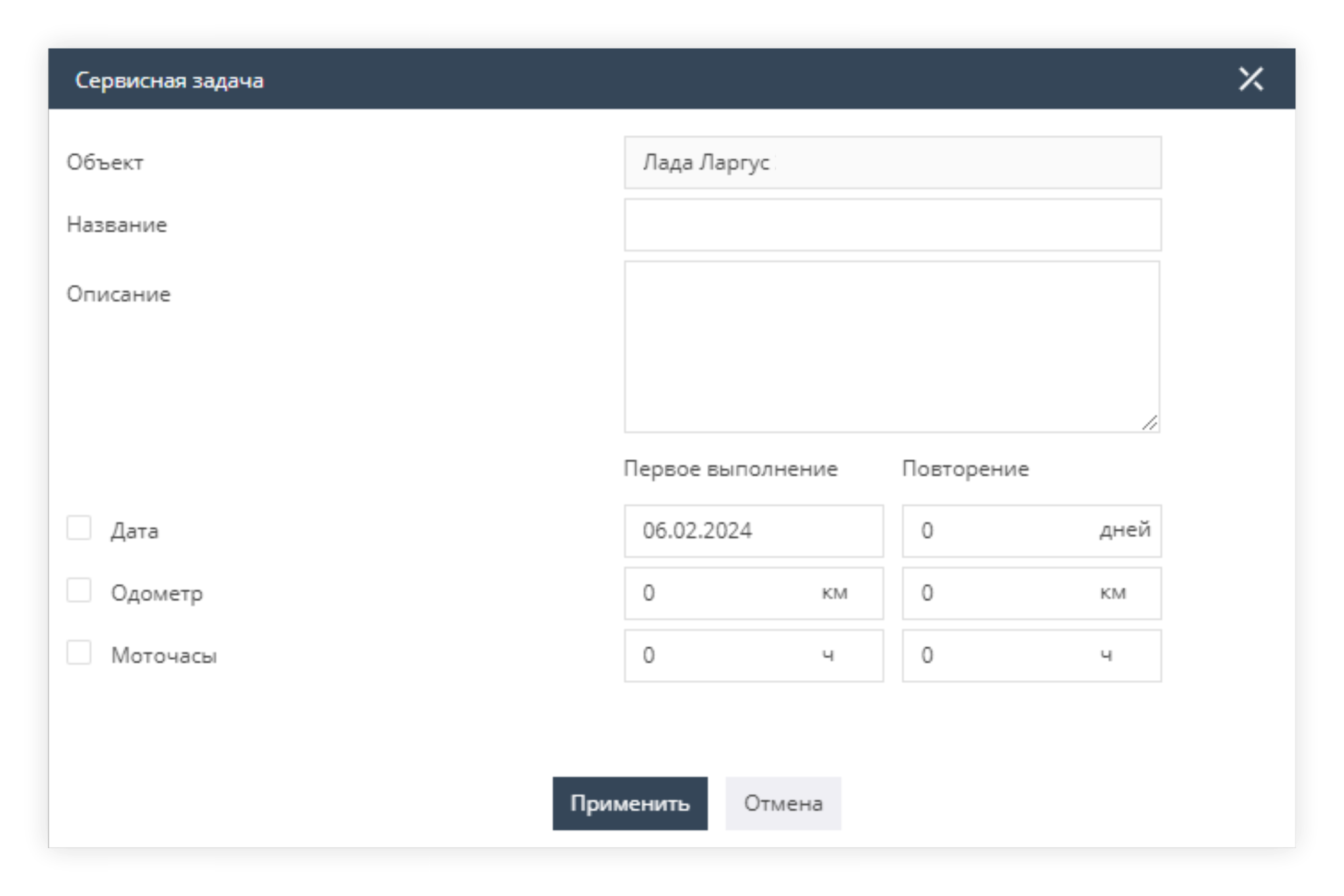The width and height of the screenshot is (1344, 896).
Task: Open the date field 06.02.2024
Action: 753,531
